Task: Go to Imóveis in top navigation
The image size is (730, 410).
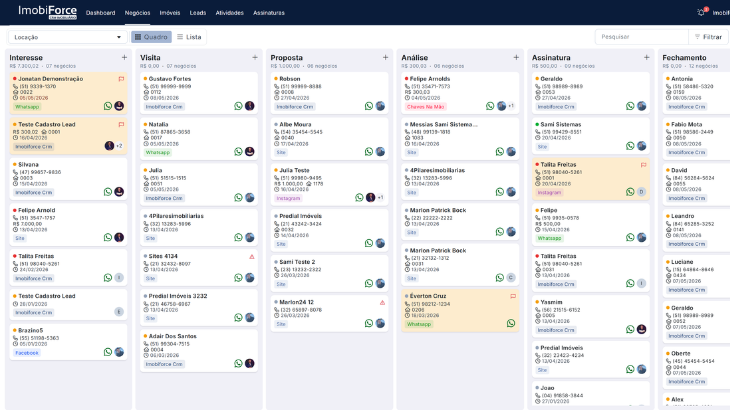Action: pos(170,13)
